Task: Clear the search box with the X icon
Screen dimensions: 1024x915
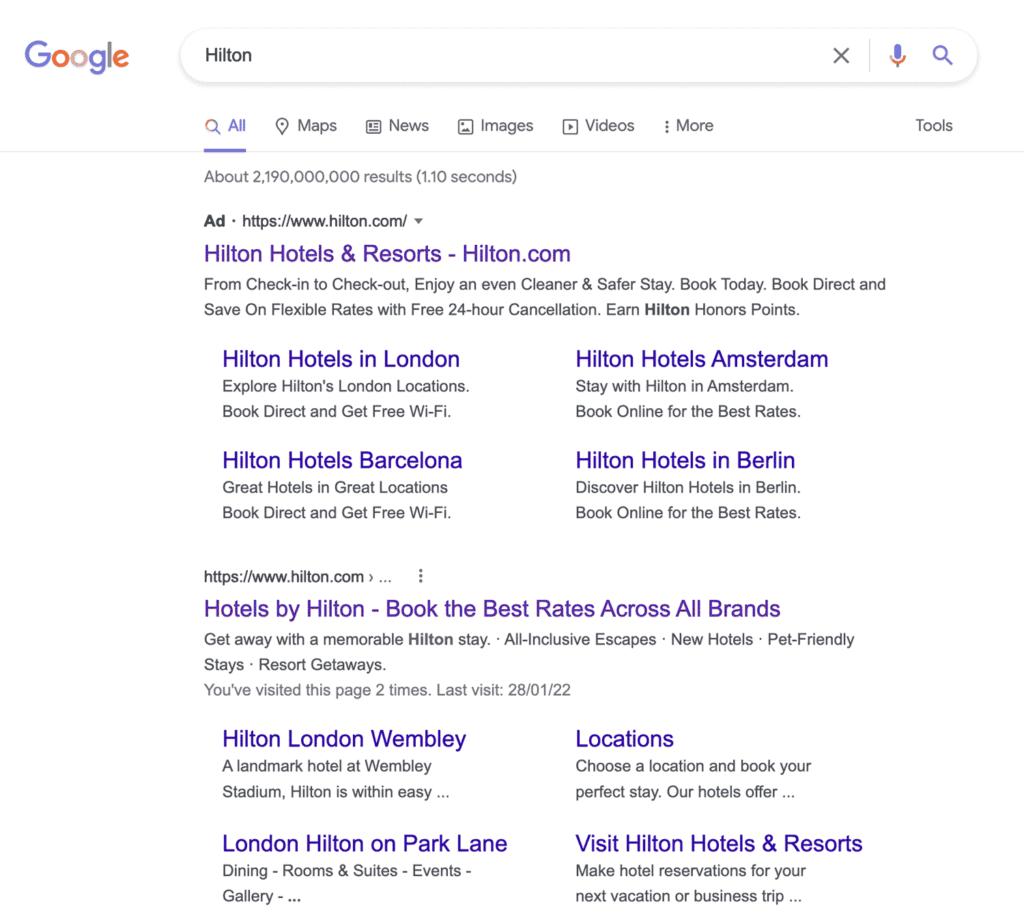Action: coord(840,55)
